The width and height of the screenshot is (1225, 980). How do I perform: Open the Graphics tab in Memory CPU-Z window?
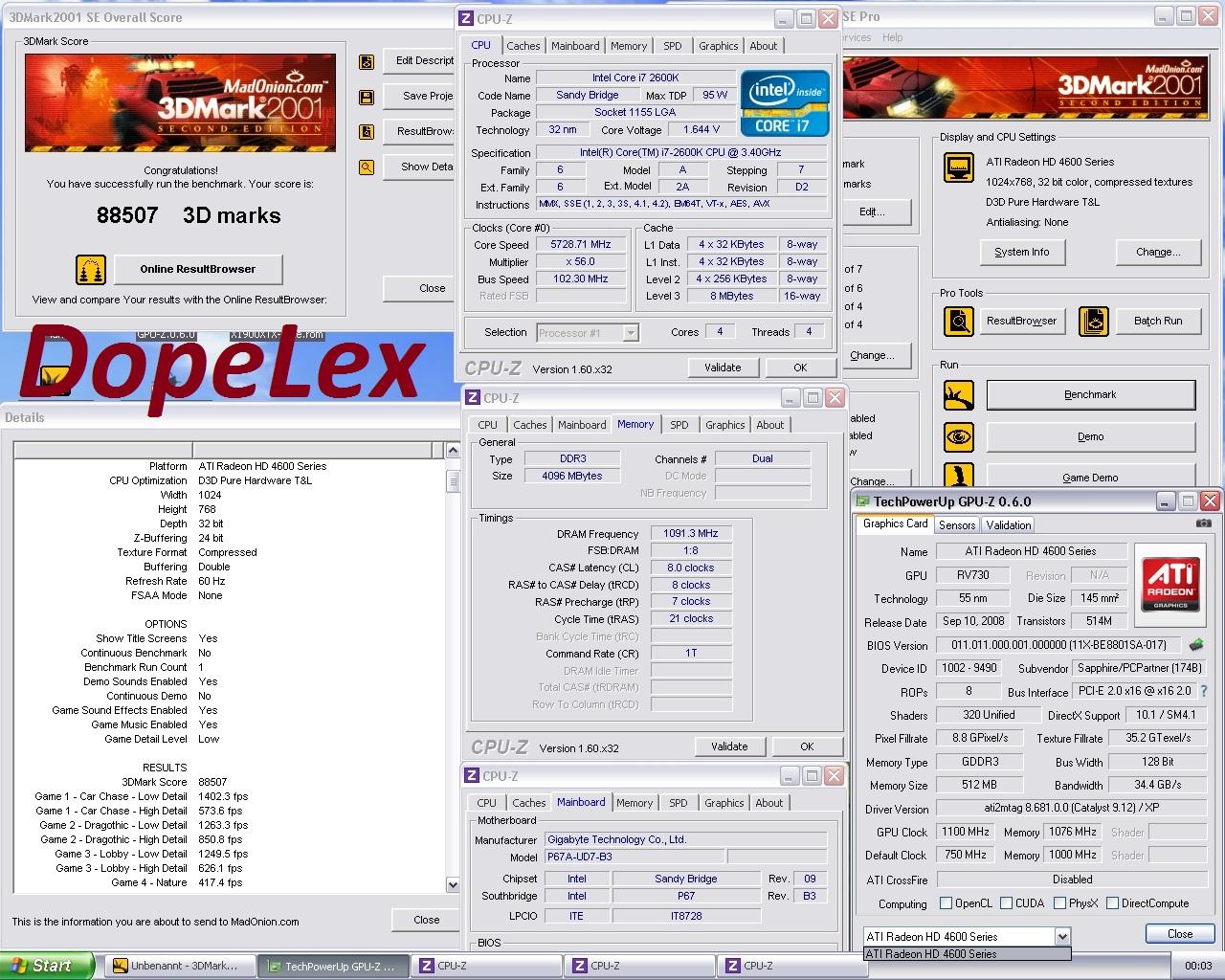[725, 425]
